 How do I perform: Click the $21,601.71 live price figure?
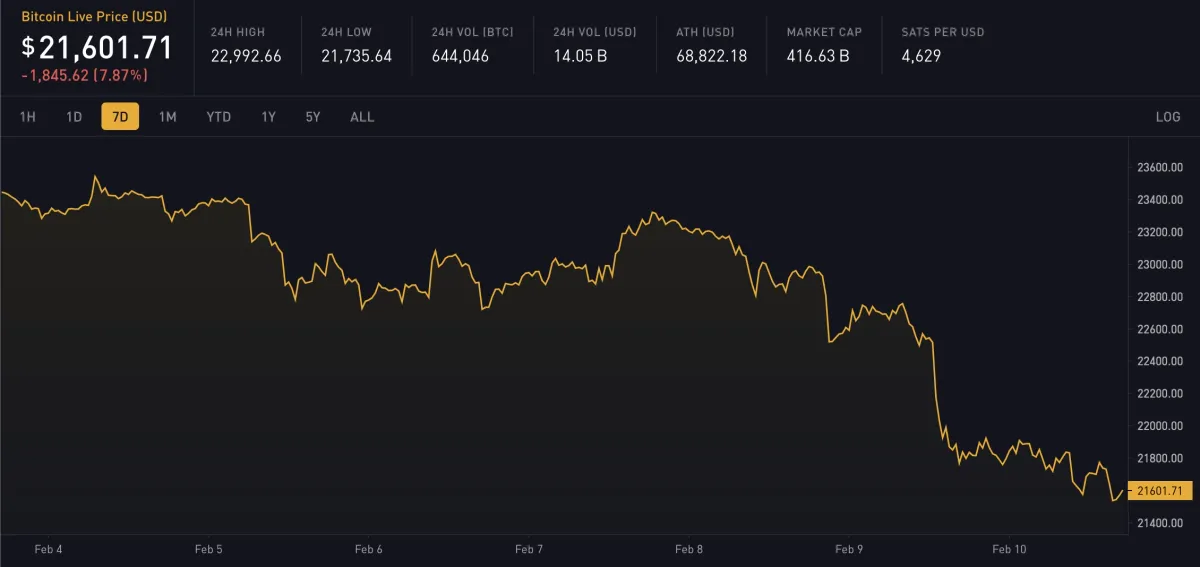coord(97,47)
